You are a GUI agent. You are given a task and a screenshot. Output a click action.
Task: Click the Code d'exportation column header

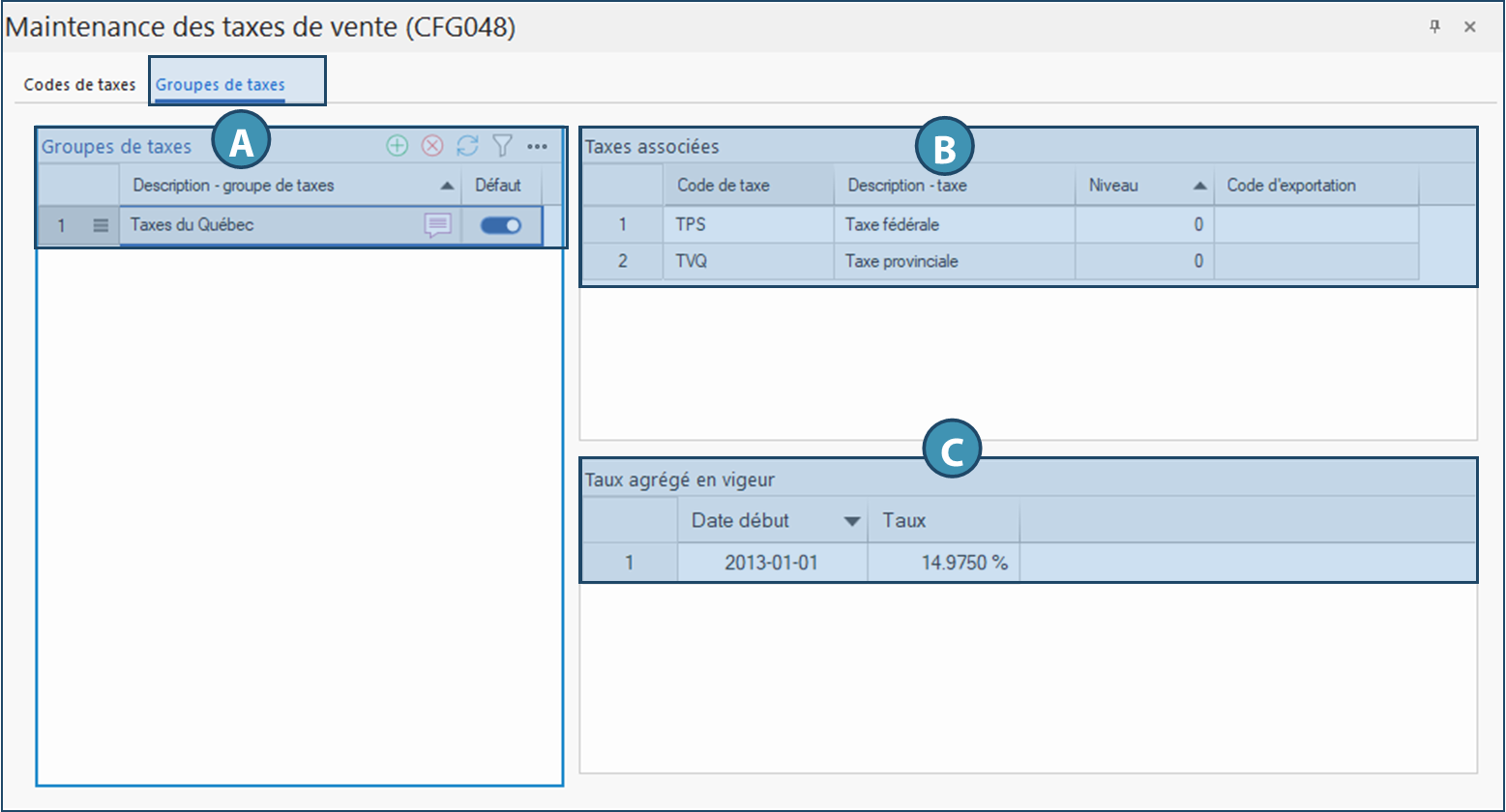[x=1315, y=186]
